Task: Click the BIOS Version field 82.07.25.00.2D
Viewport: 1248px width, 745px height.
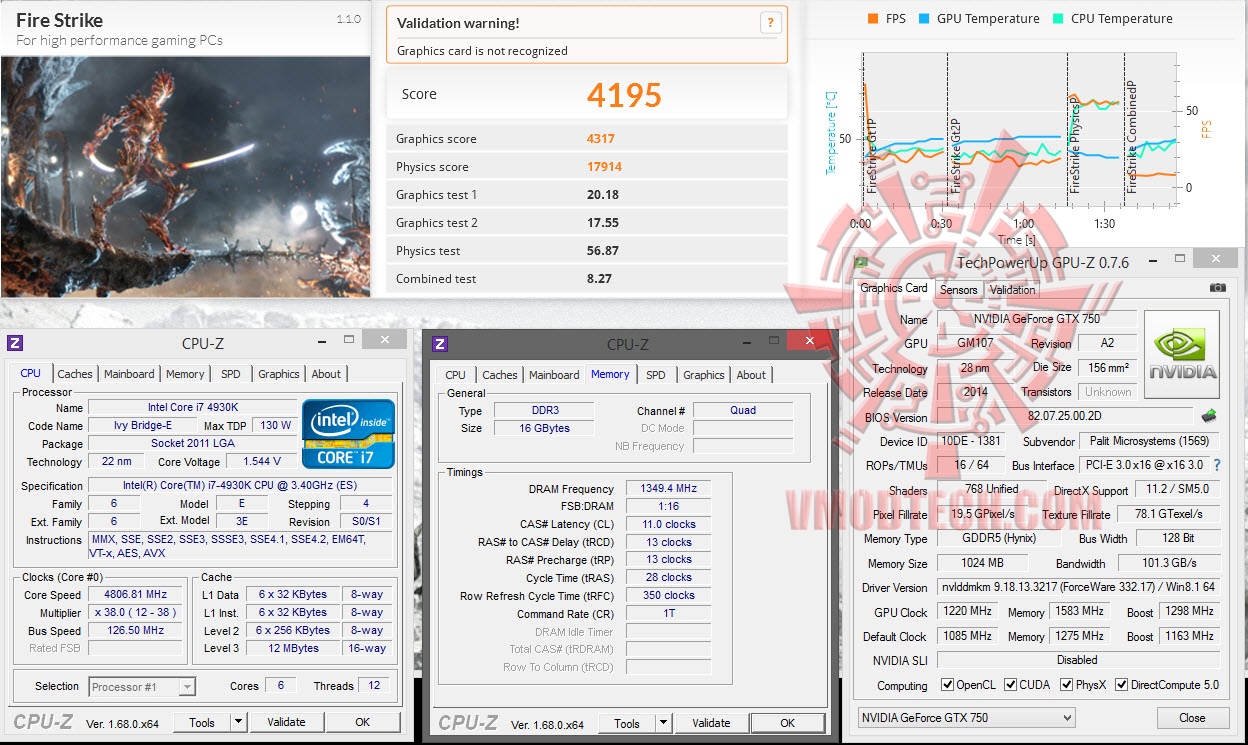Action: click(1064, 417)
